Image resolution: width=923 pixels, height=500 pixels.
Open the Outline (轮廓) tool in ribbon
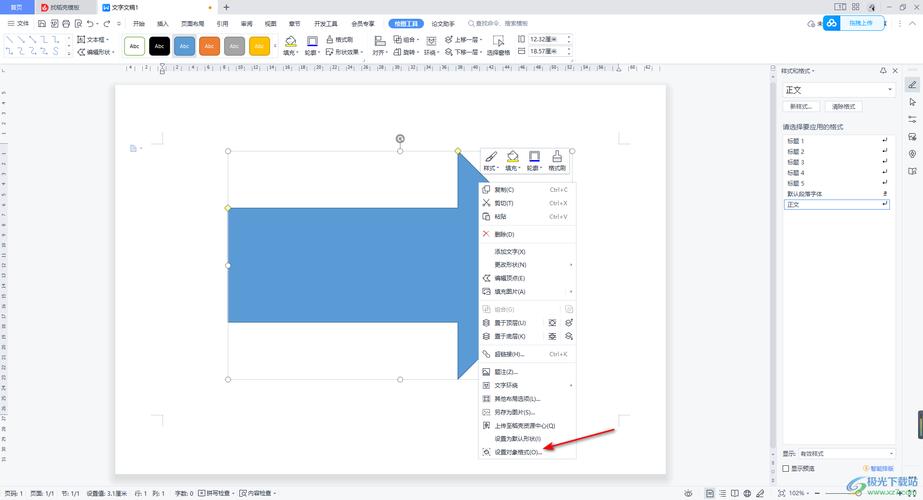pyautogui.click(x=312, y=41)
